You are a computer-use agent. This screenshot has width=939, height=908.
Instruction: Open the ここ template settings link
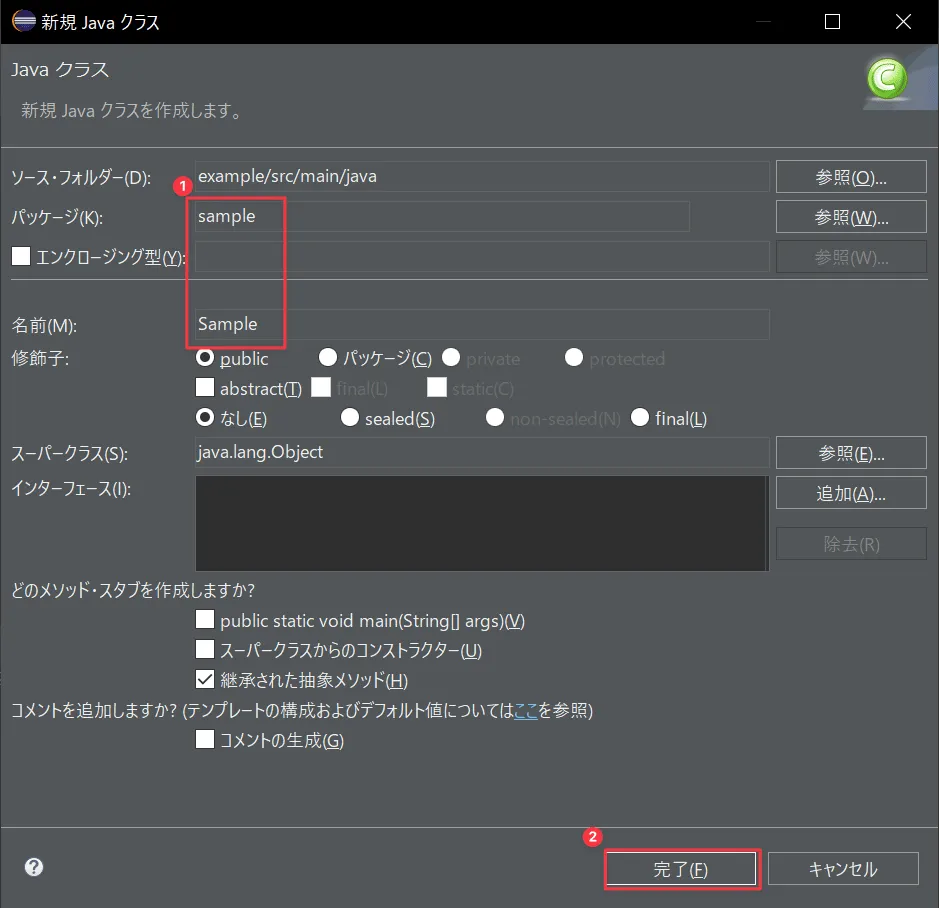pyautogui.click(x=526, y=710)
